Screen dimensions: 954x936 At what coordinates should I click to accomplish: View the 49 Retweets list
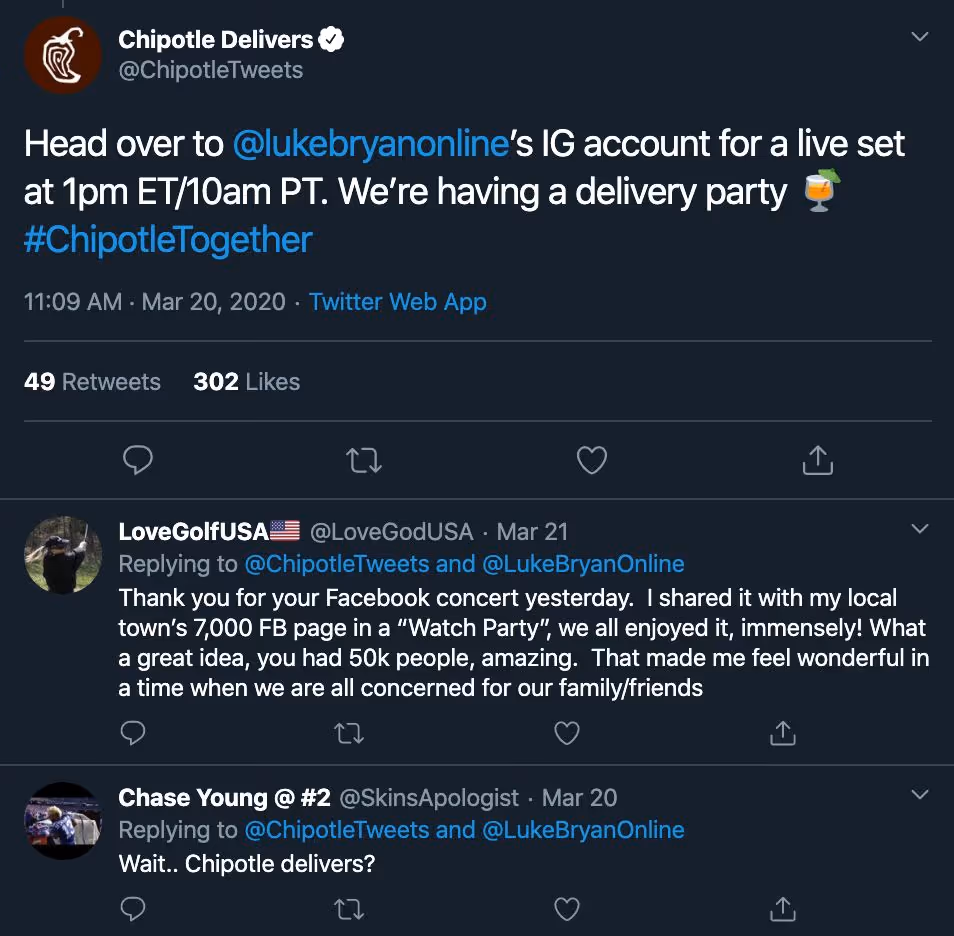pyautogui.click(x=92, y=382)
